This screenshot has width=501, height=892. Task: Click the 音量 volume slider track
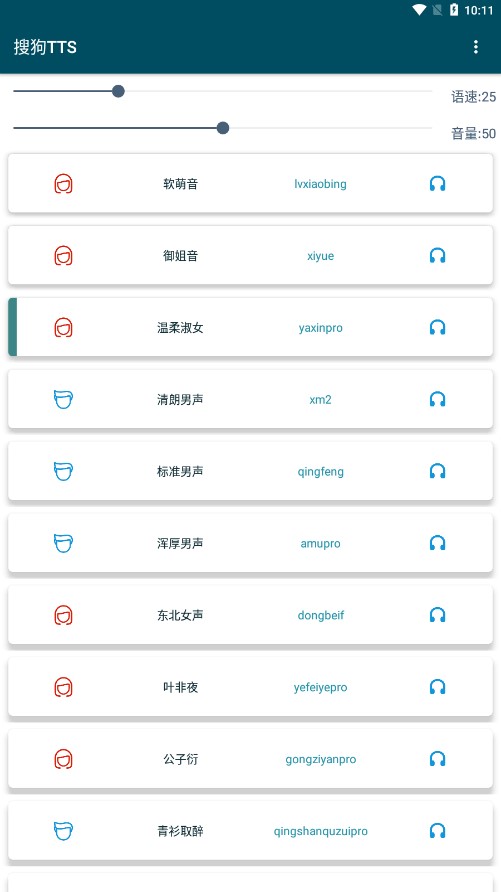pyautogui.click(x=222, y=128)
